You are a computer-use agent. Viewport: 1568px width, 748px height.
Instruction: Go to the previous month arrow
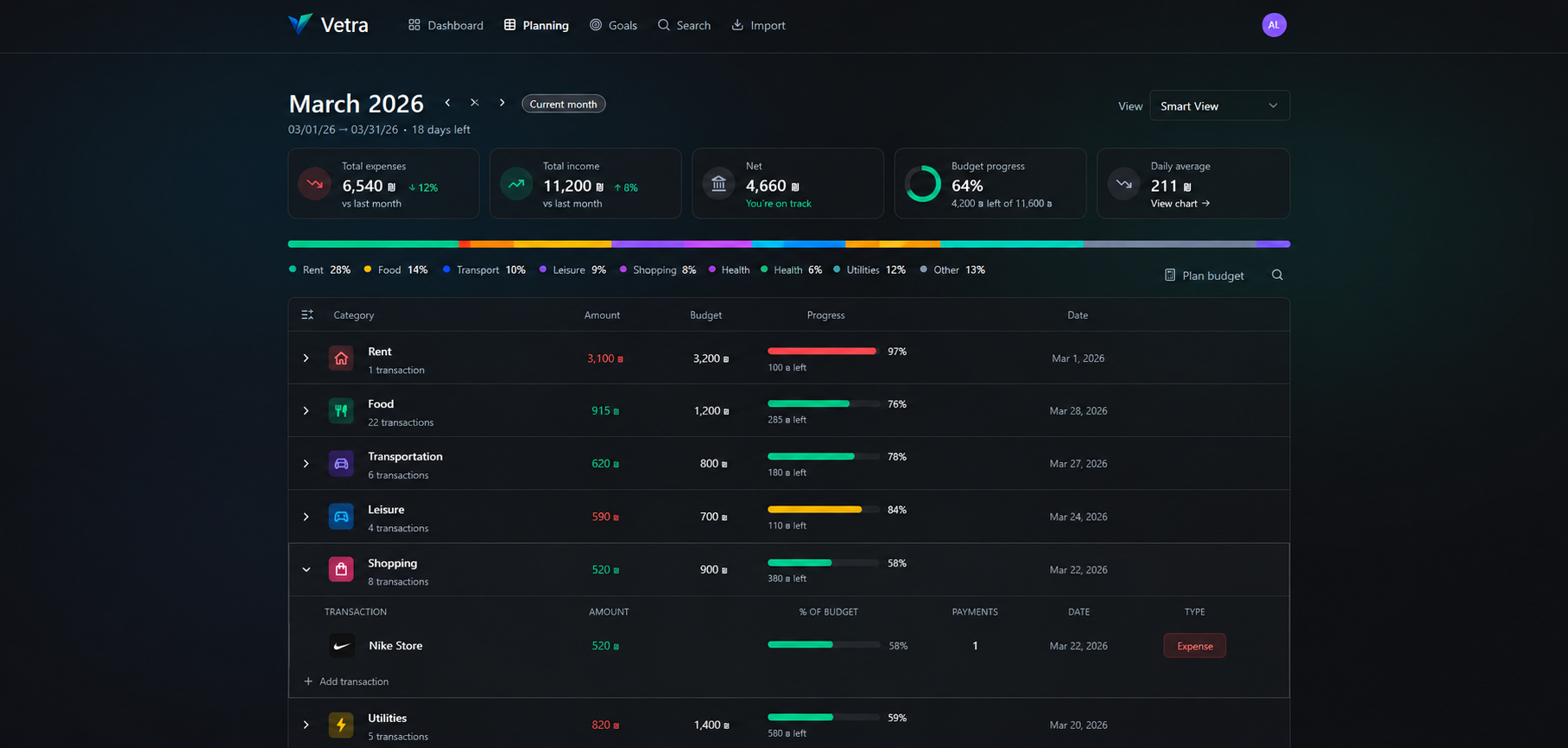click(447, 103)
